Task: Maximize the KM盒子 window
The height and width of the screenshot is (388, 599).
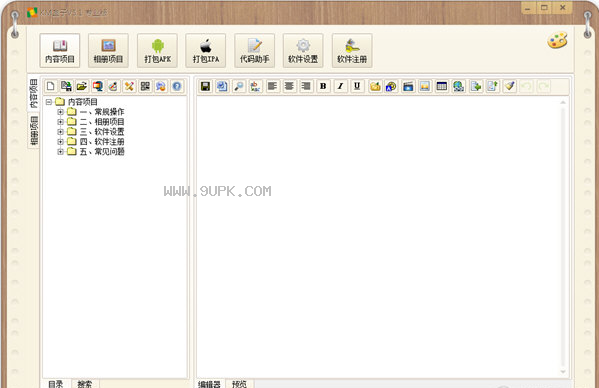Action: click(544, 8)
